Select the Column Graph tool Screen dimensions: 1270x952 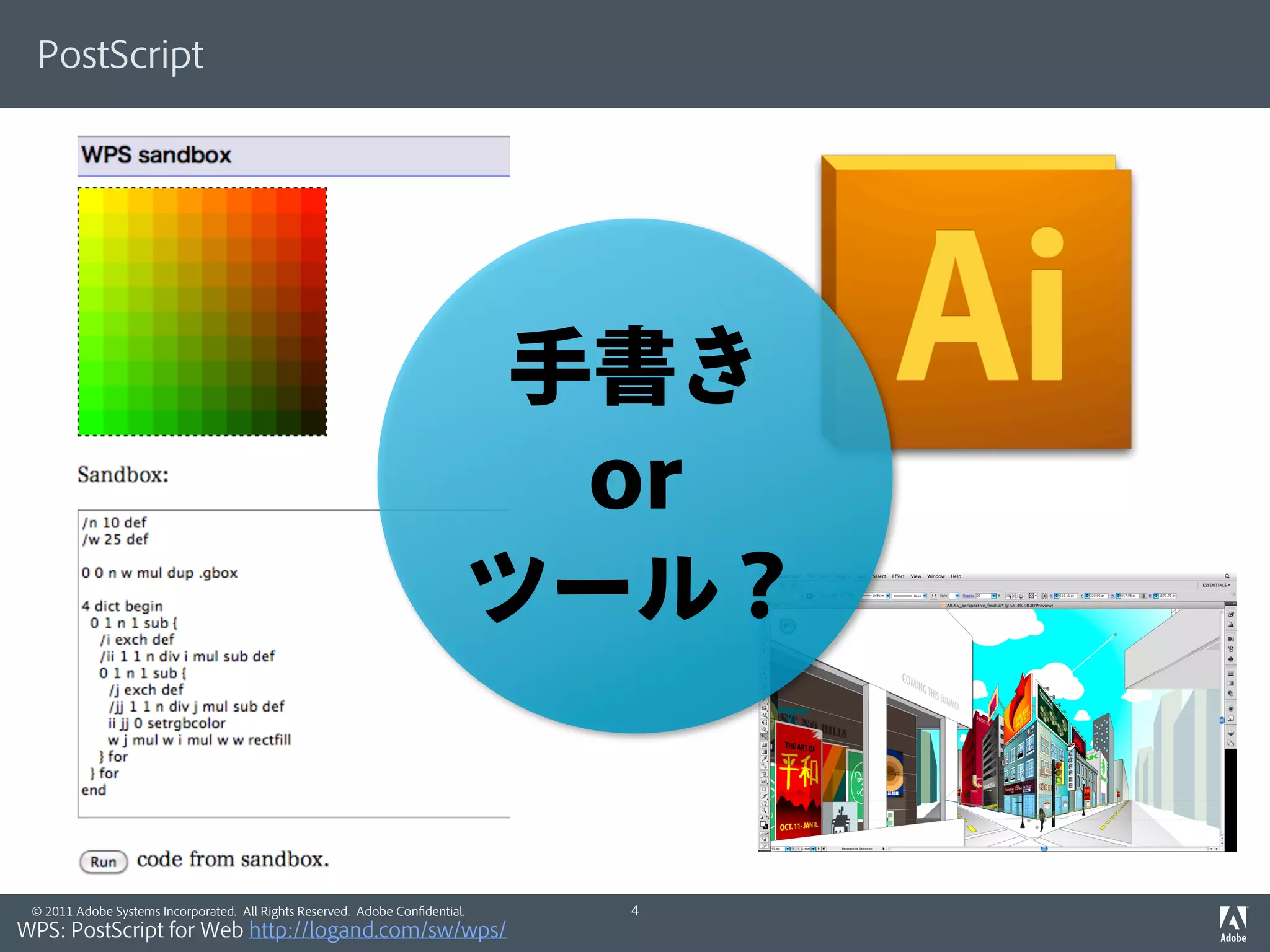pos(765,781)
